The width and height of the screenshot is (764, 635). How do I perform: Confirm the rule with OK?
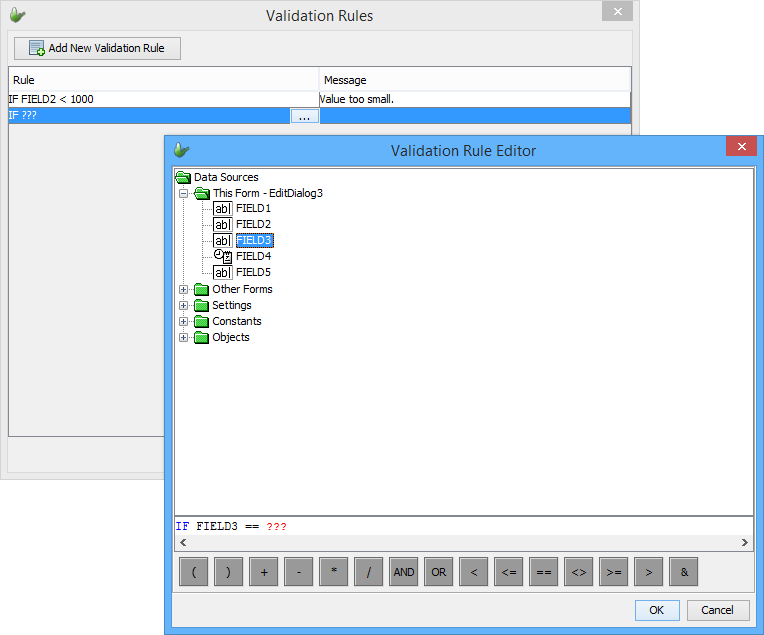coord(657,610)
